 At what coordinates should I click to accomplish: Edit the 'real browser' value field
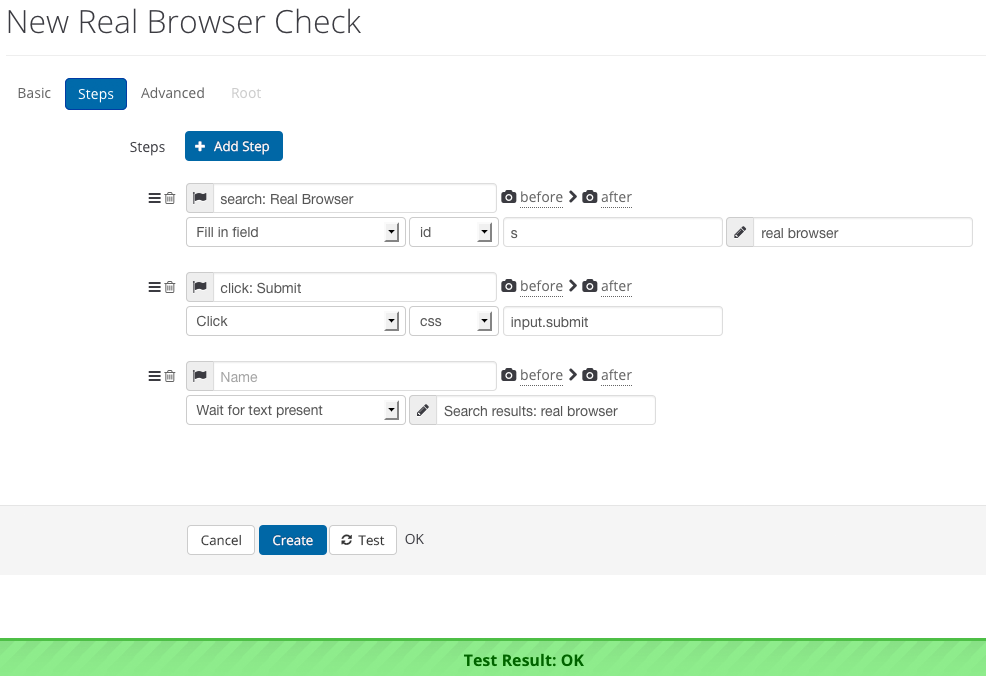coord(863,232)
